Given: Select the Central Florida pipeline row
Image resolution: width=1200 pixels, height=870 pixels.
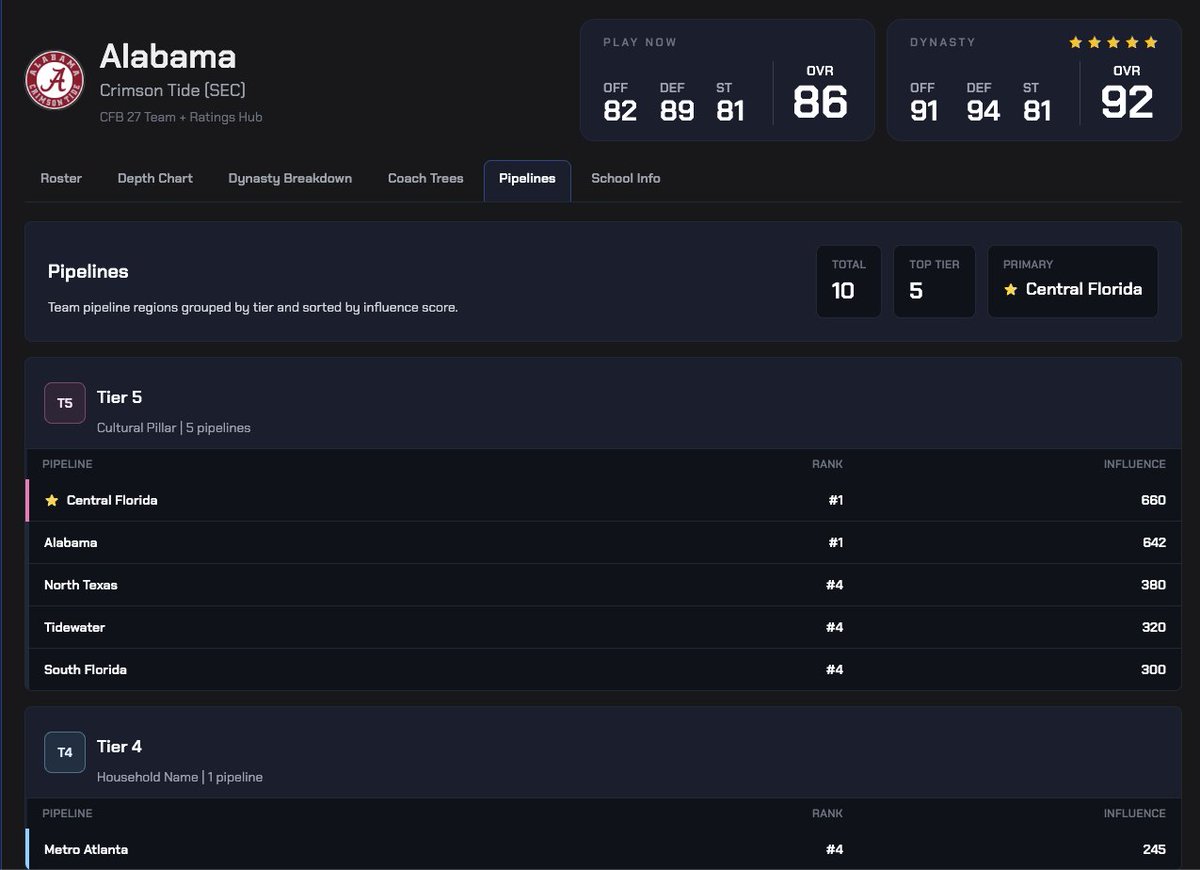Looking at the screenshot, I should tap(603, 500).
